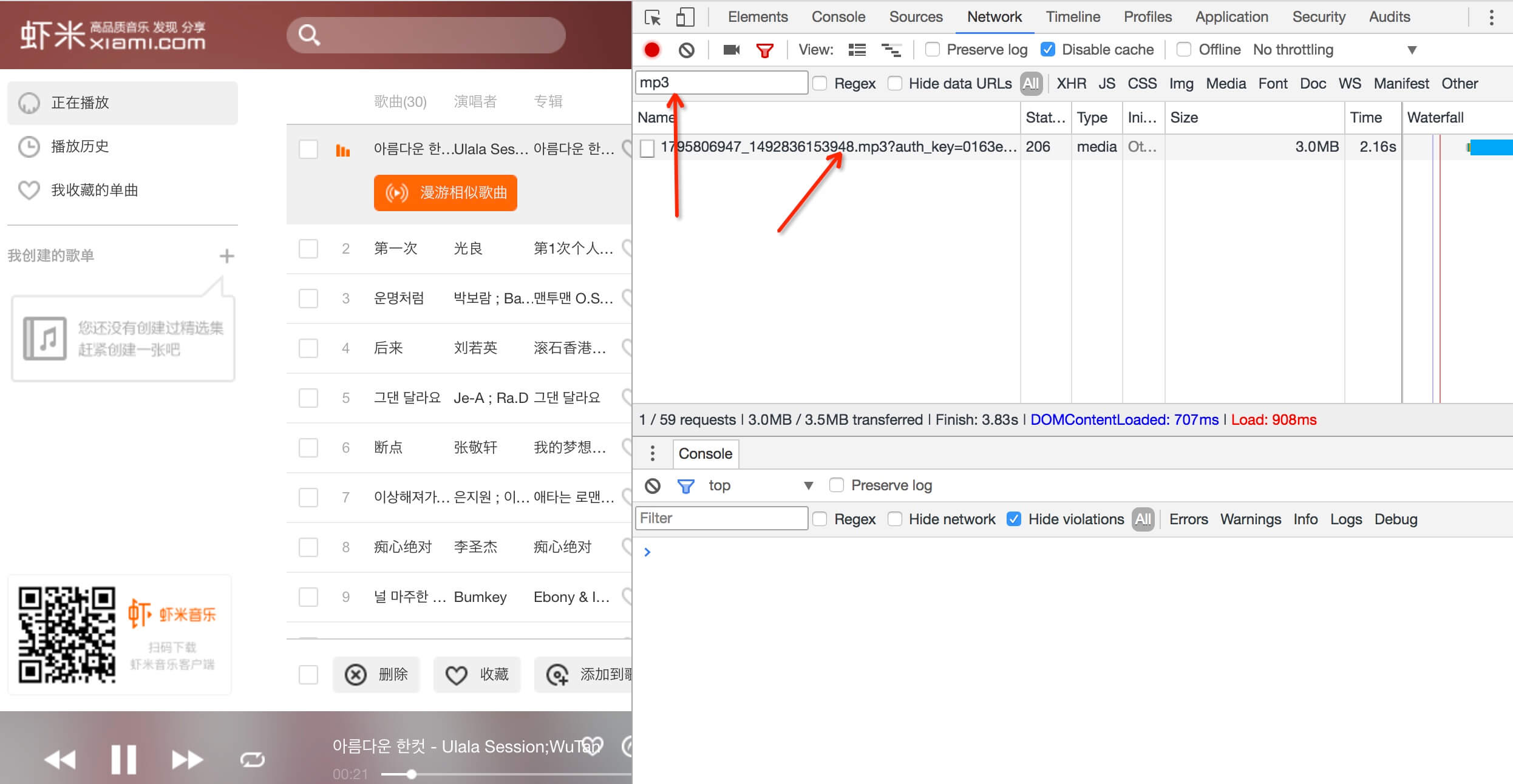
Task: Clear the network log
Action: coord(687,50)
